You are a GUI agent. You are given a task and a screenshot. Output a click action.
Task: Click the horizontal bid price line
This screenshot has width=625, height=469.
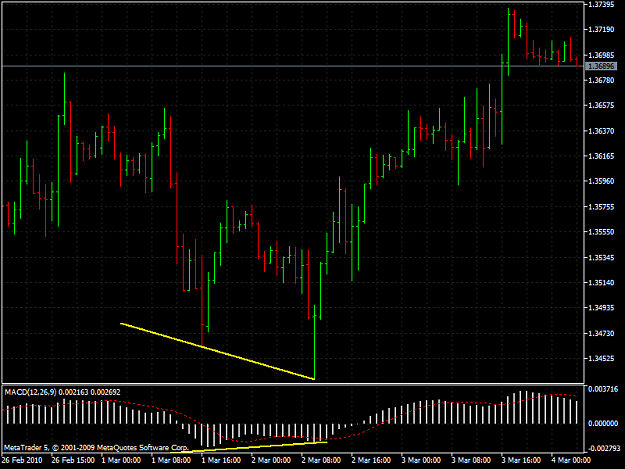click(293, 66)
